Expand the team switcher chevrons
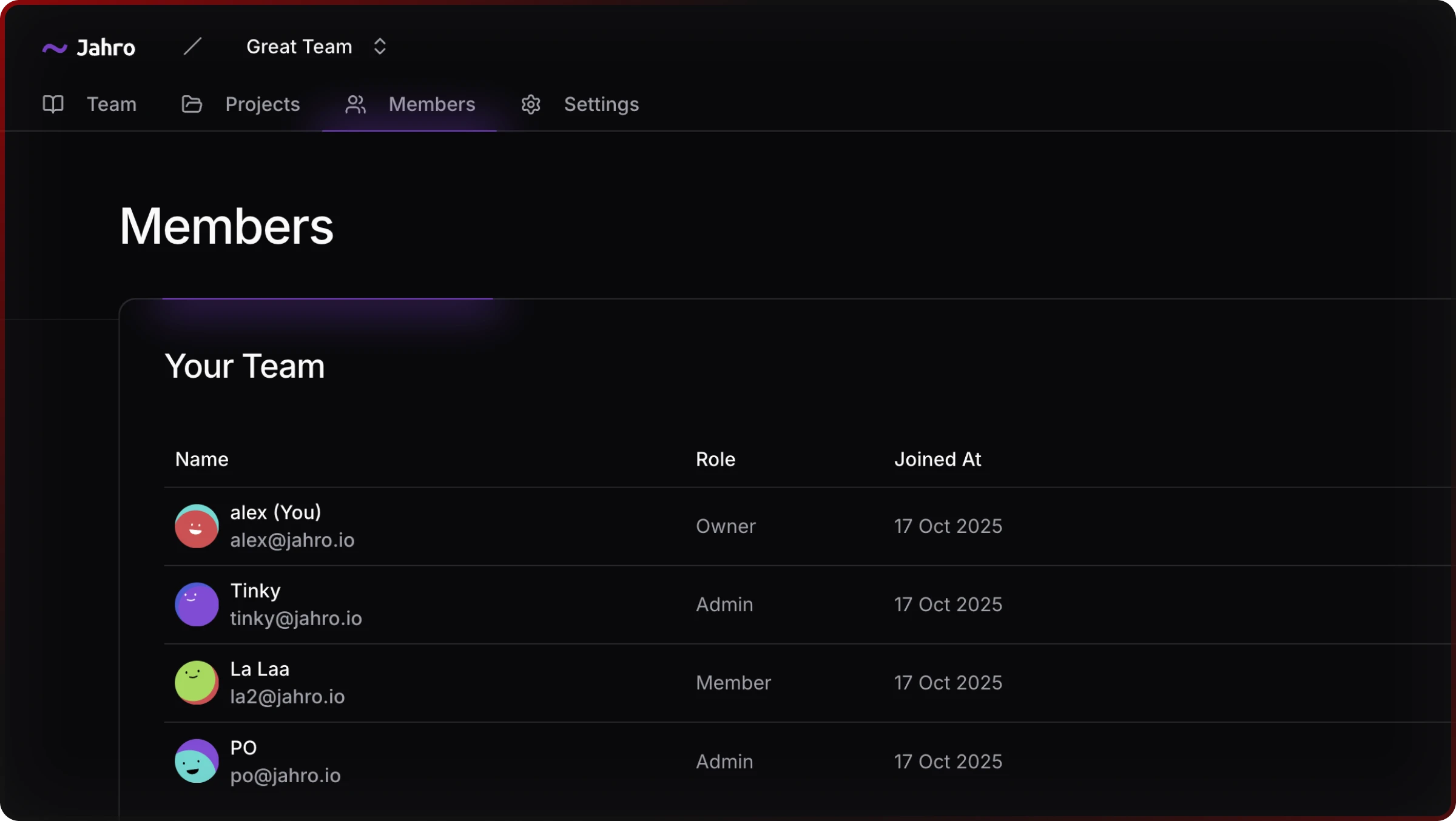 point(380,47)
